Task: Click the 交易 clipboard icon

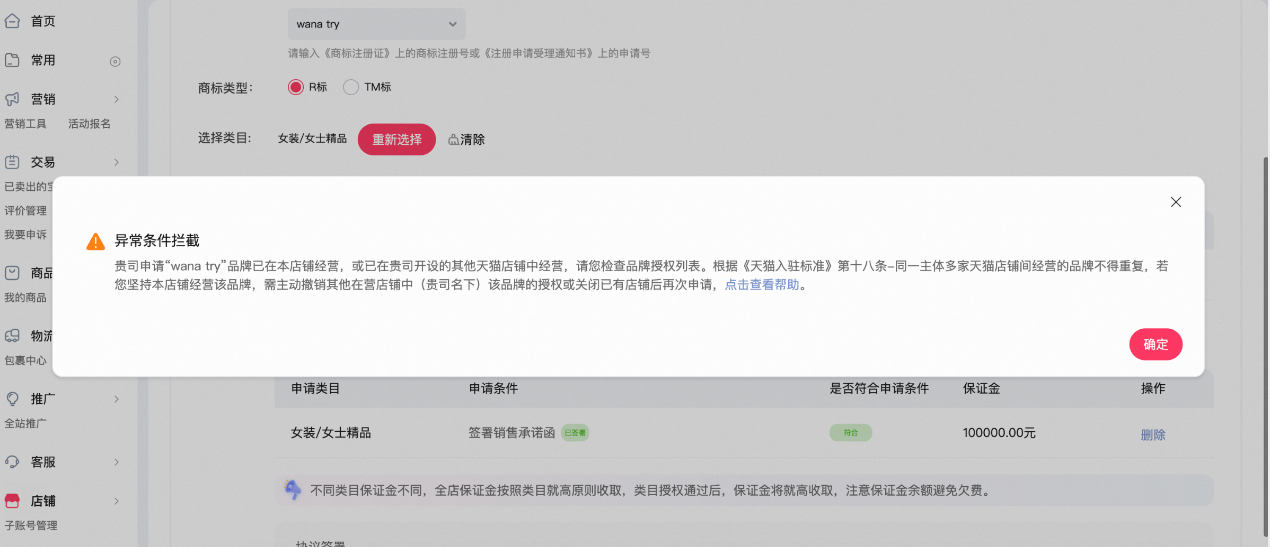Action: click(12, 161)
